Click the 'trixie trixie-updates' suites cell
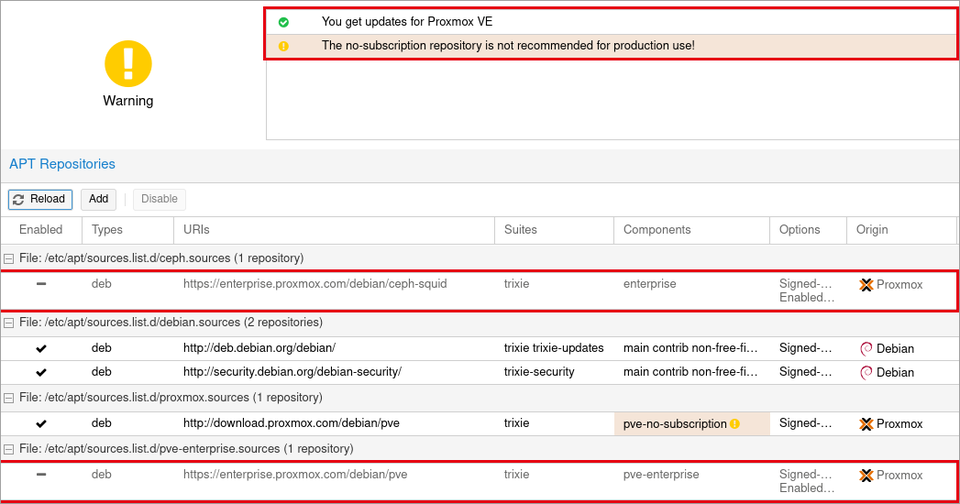 [553, 348]
